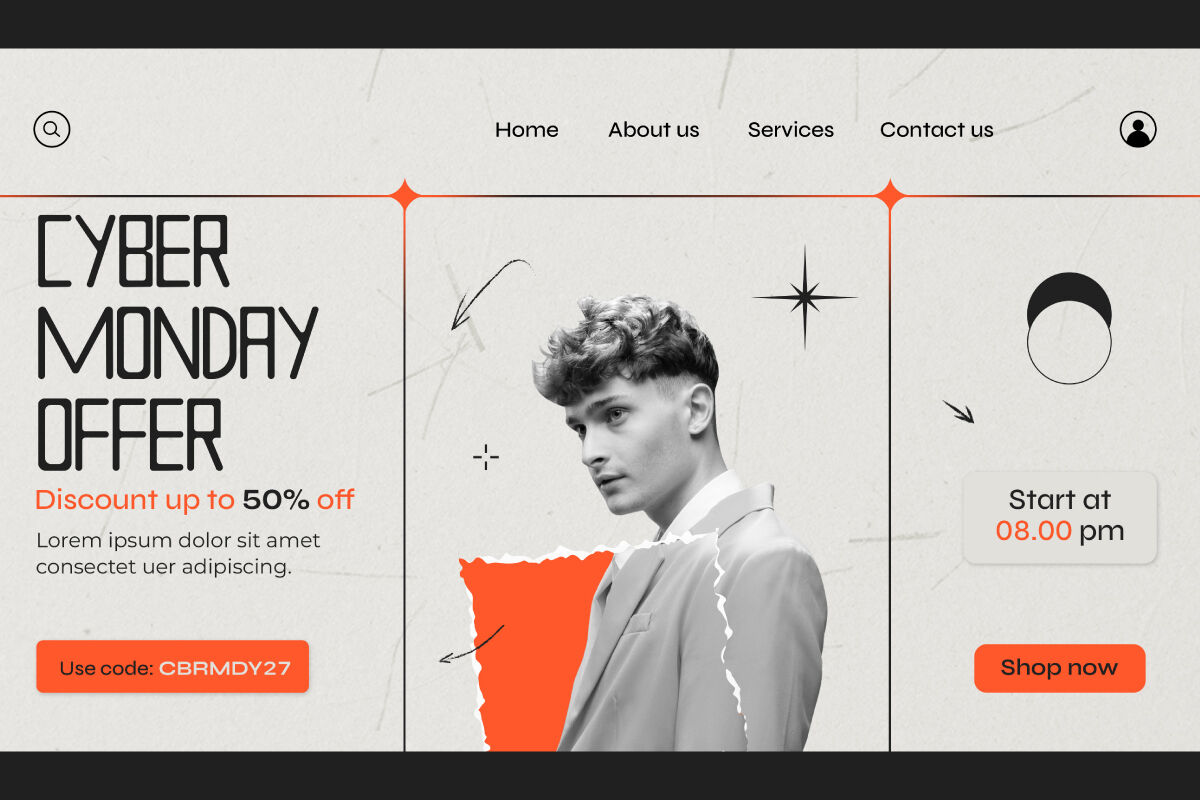Open the user profile icon
This screenshot has height=800, width=1200.
[x=1138, y=129]
